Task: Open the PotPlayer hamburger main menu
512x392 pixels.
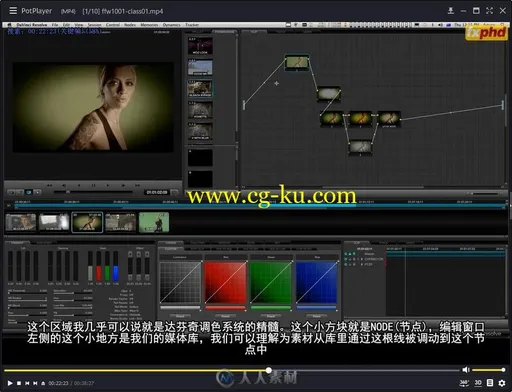Action: [x=13, y=11]
